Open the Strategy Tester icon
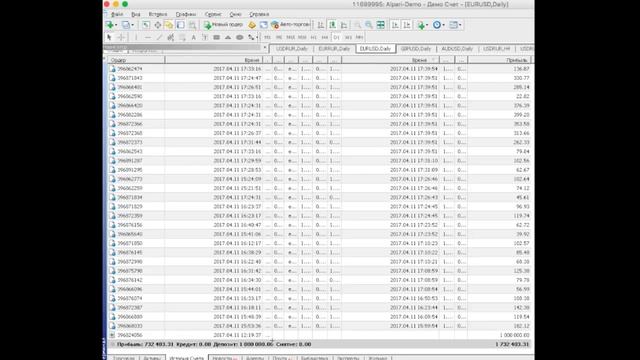 point(192,25)
